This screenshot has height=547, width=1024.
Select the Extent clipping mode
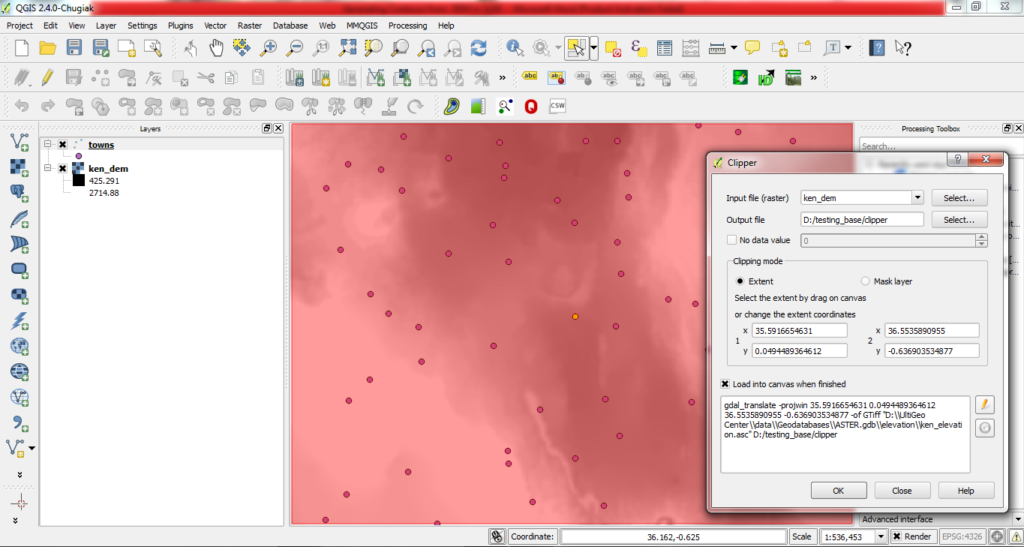tap(740, 281)
